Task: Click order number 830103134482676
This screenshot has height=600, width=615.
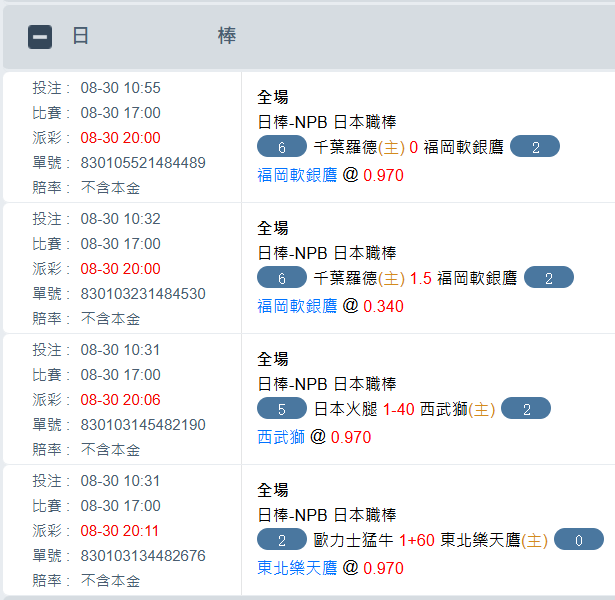Action: [143, 556]
